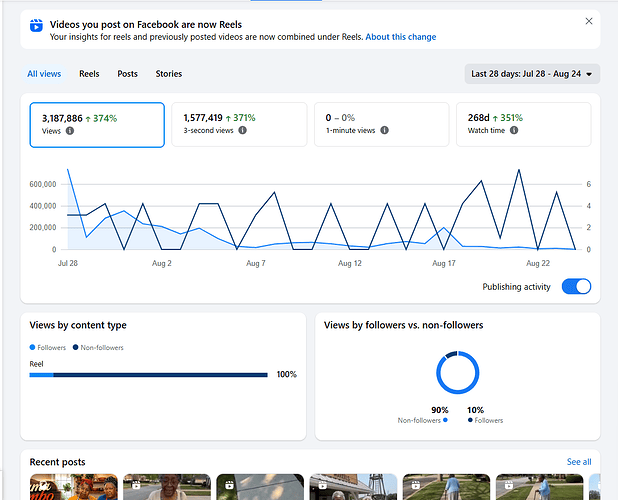618x500 pixels.
Task: Click the followers vs non-followers donut chart
Action: [x=458, y=372]
